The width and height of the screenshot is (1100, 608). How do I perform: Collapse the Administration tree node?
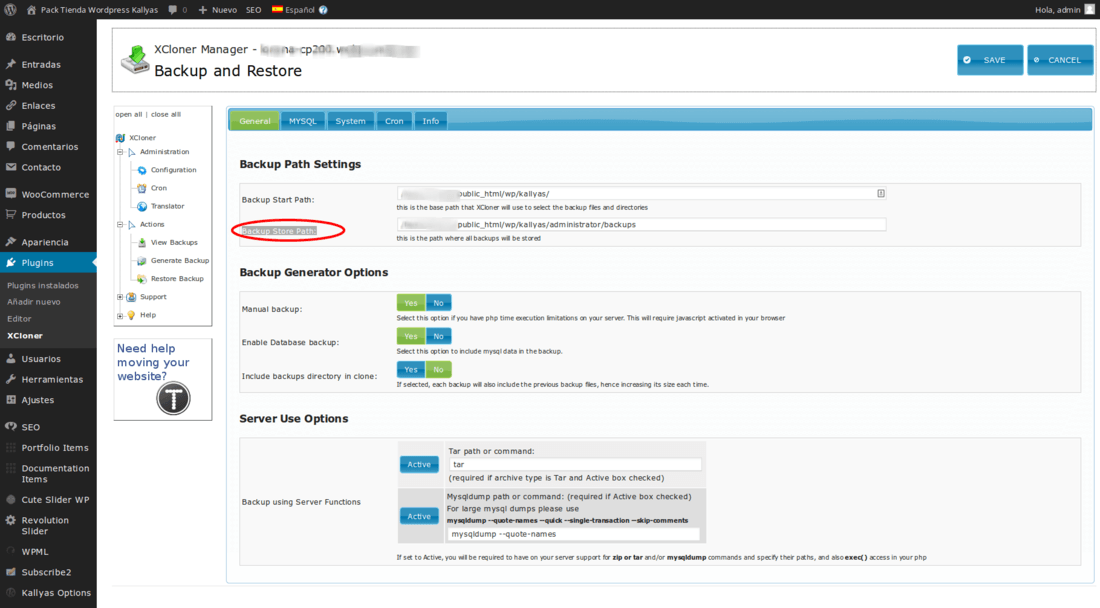(120, 152)
